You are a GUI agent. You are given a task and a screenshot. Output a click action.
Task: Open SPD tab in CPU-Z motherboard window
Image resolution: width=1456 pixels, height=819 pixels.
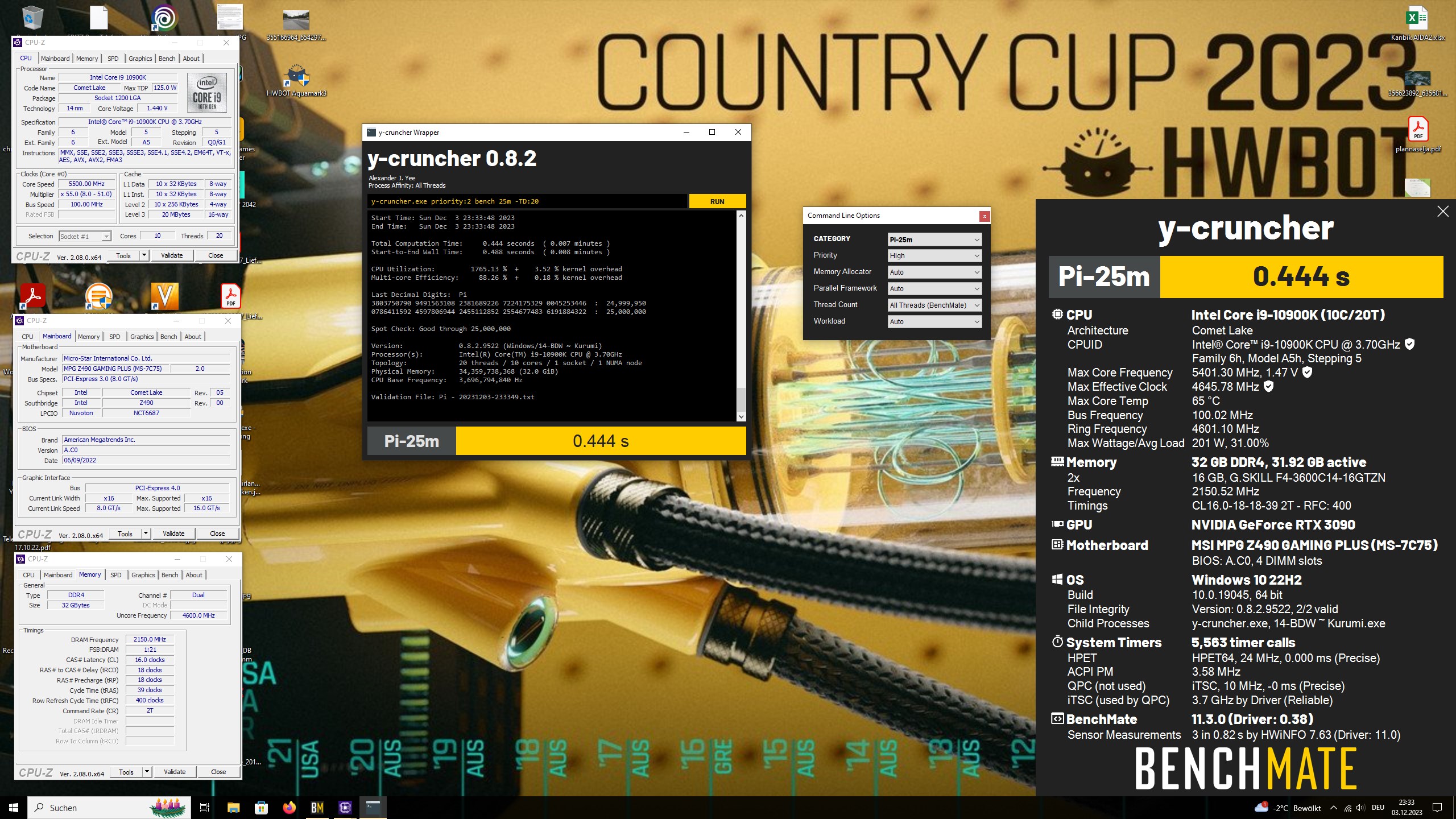coord(115,337)
